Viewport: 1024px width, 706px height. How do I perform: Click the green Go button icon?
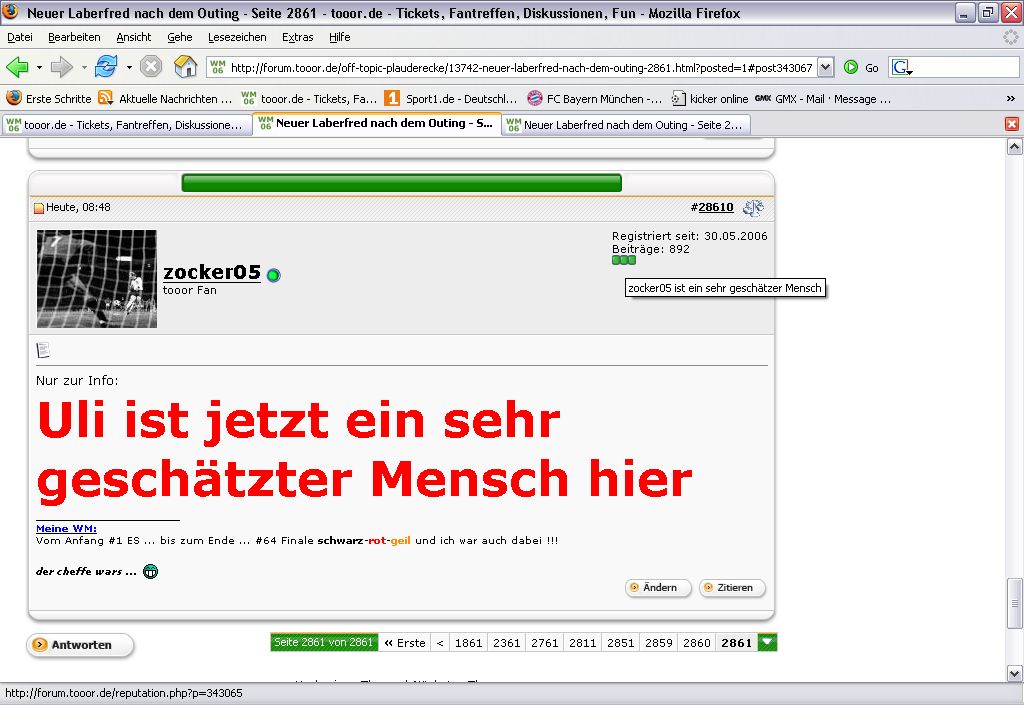851,67
